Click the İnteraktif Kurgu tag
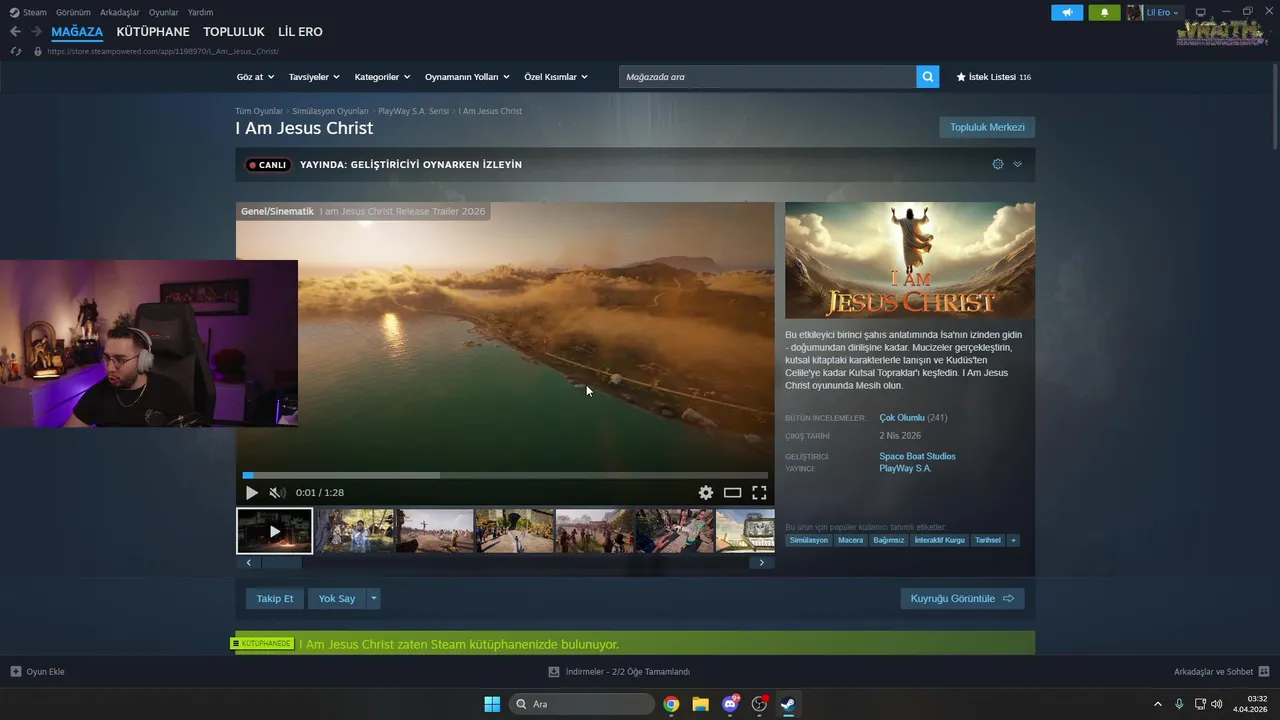Image resolution: width=1280 pixels, height=720 pixels. click(x=939, y=540)
